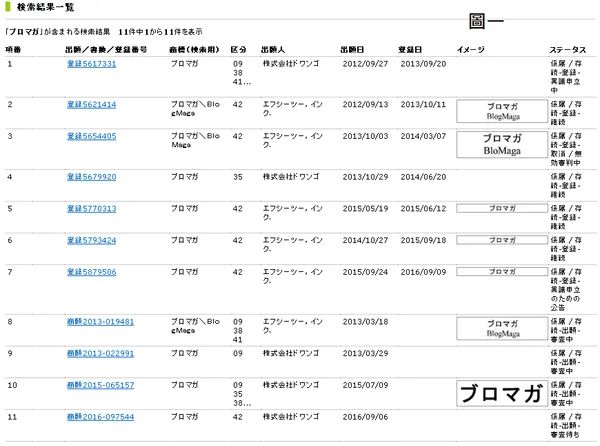
Task: View ブロマガ image in 登録5793424 row
Action: pos(502,240)
